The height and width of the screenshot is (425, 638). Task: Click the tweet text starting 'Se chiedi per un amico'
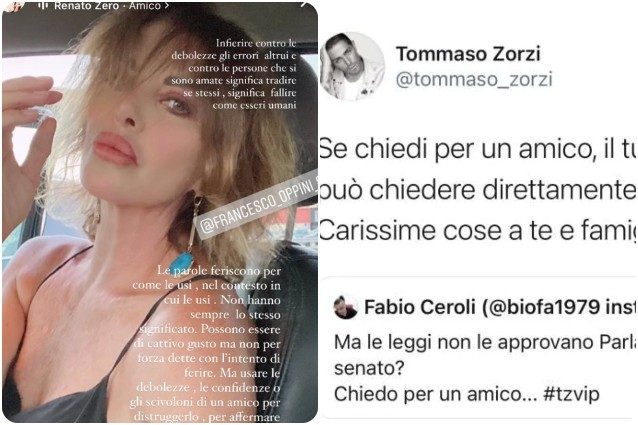click(477, 190)
